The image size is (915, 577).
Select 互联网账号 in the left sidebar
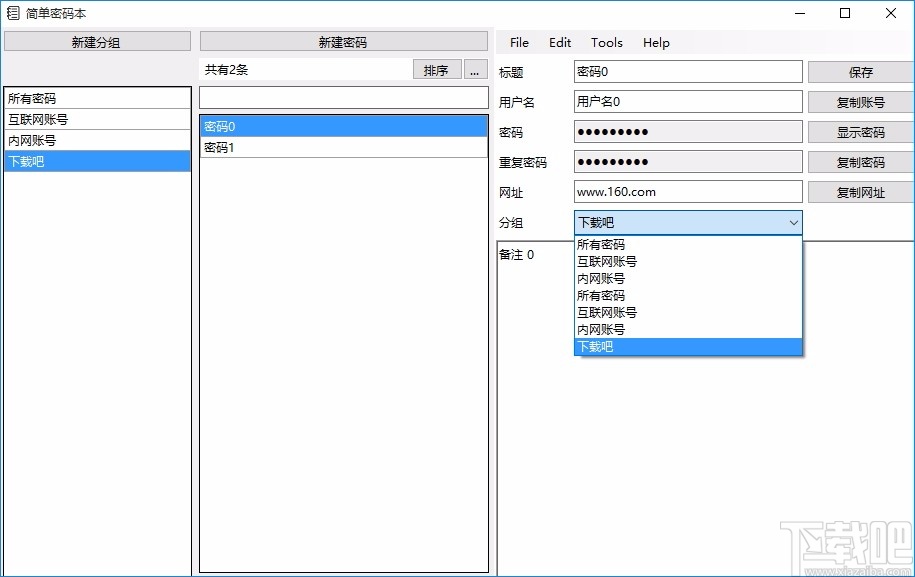[x=97, y=119]
